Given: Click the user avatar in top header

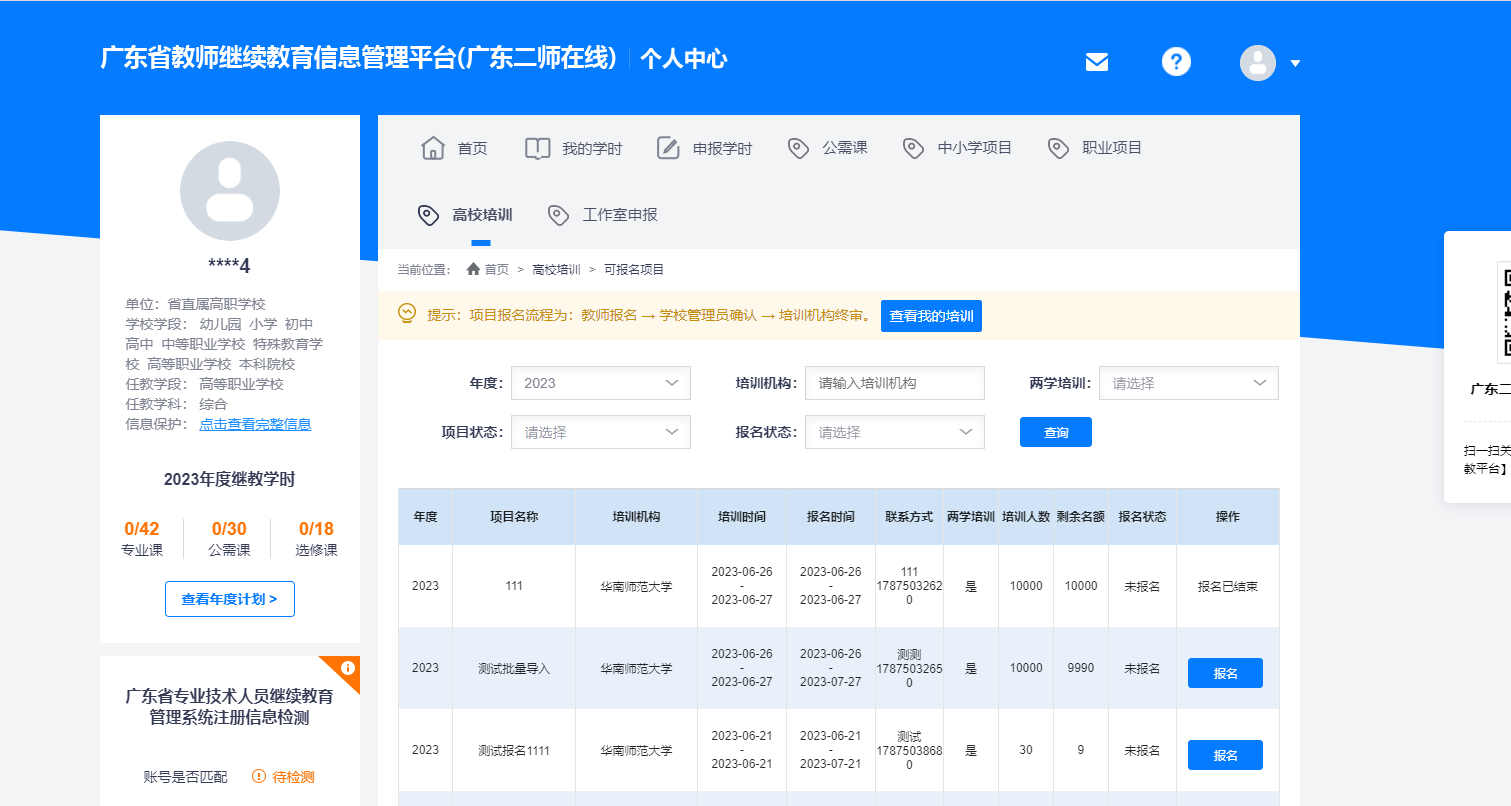Looking at the screenshot, I should [1257, 63].
